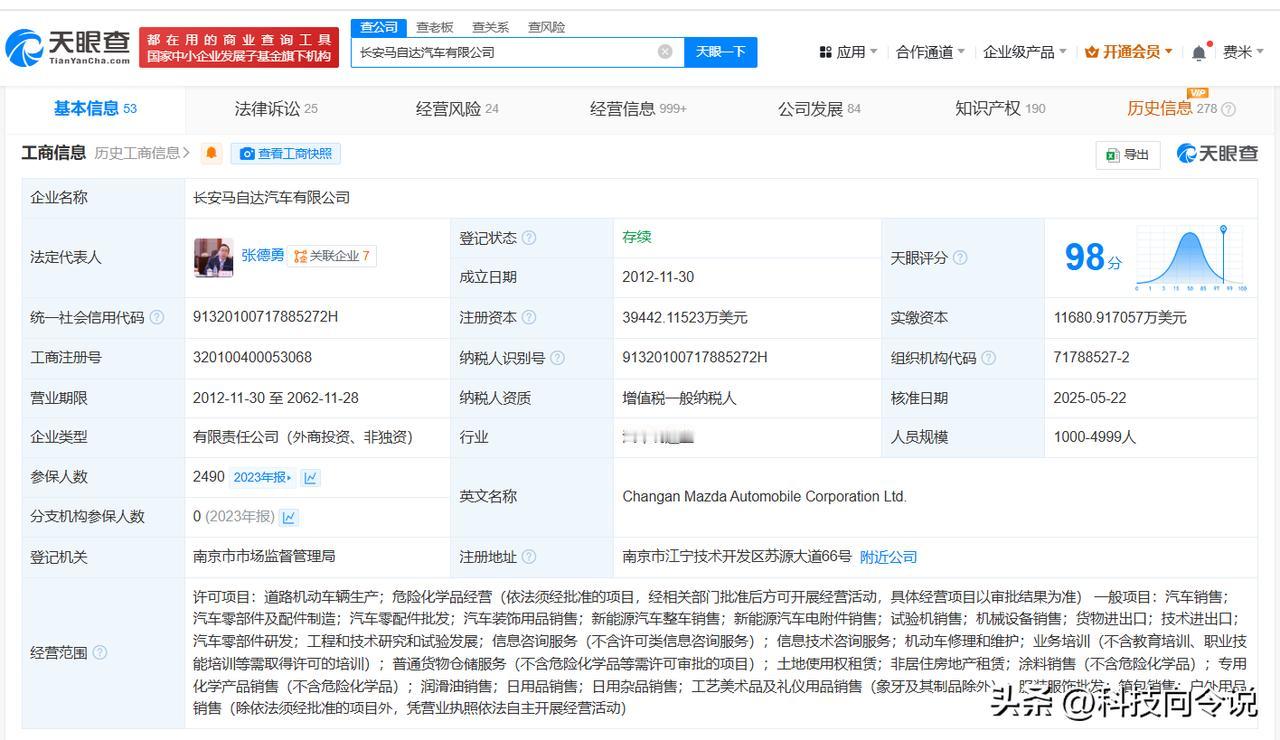Viewport: 1280px width, 740px height.
Task: Click the 存续 registration status
Action: (637, 237)
